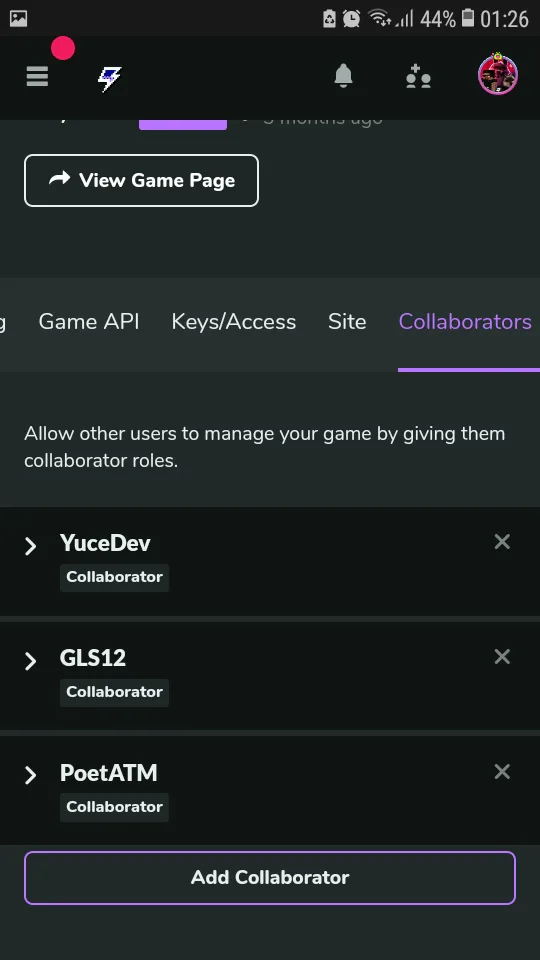Select the Collaborators tab
The width and height of the screenshot is (540, 960).
[x=465, y=321]
